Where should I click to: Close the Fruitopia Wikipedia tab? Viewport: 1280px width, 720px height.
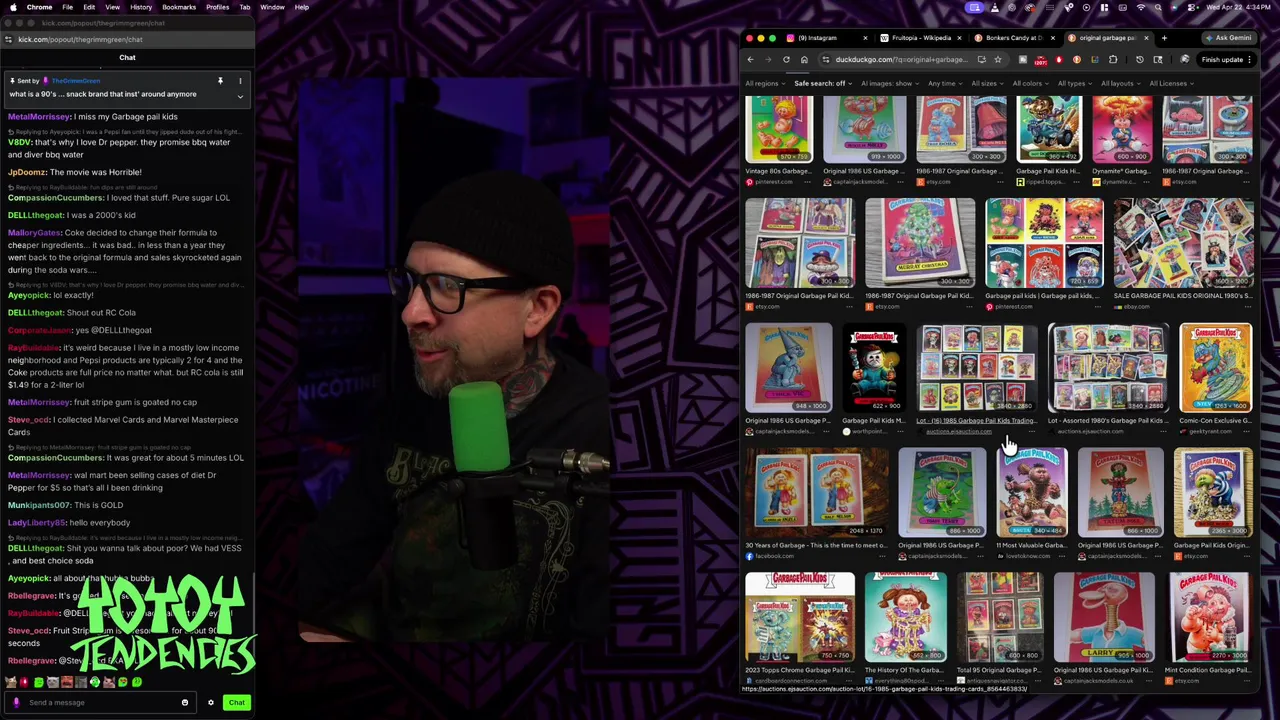tap(958, 38)
